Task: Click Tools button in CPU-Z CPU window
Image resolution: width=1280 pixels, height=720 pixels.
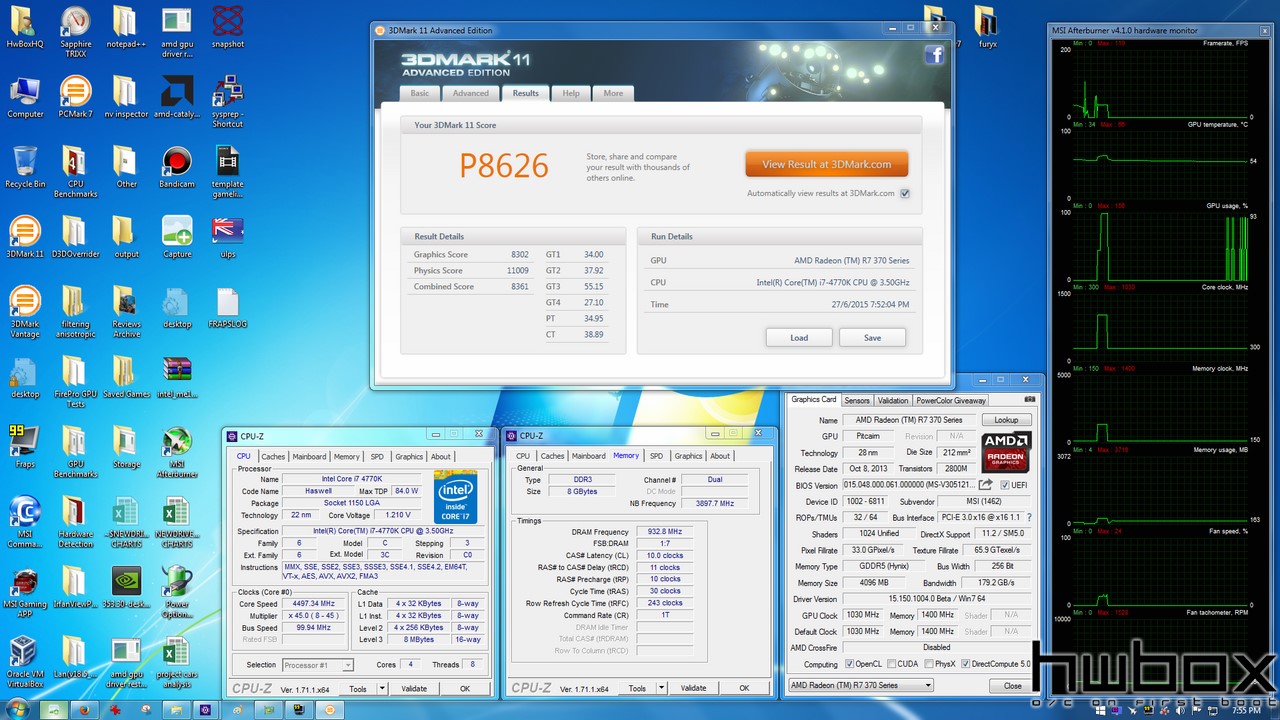Action: pyautogui.click(x=358, y=689)
